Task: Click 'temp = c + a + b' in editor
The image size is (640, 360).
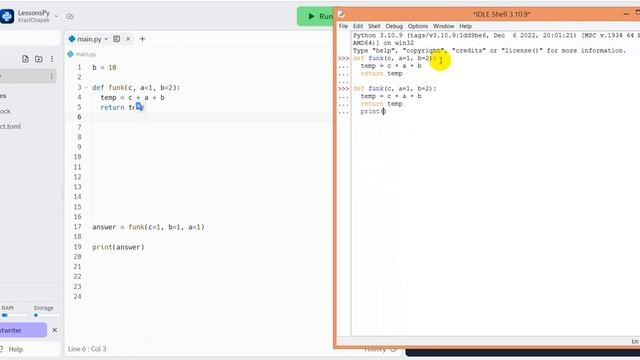Action: click(x=132, y=98)
